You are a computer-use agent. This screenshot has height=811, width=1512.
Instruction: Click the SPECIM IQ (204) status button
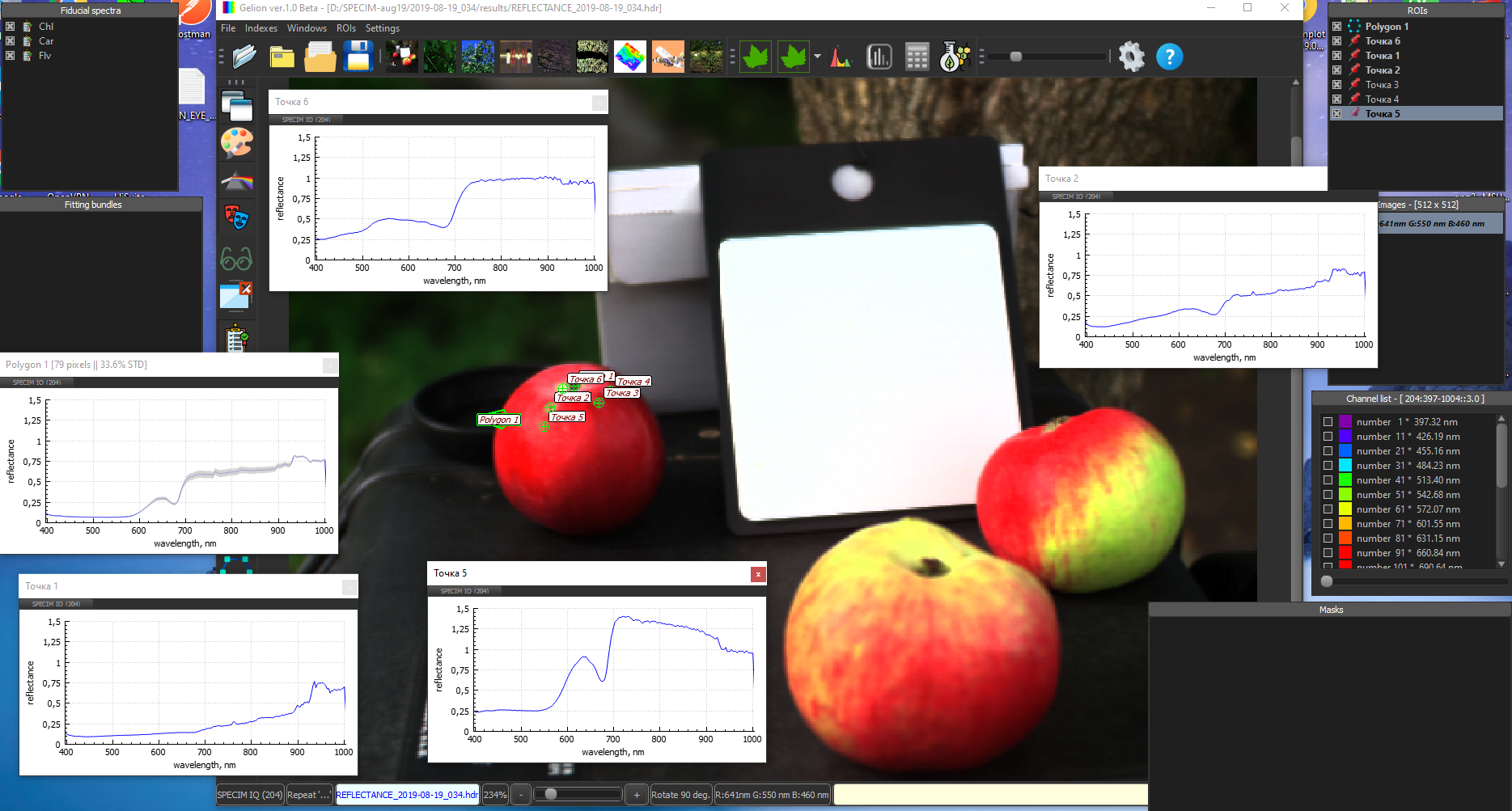(250, 795)
